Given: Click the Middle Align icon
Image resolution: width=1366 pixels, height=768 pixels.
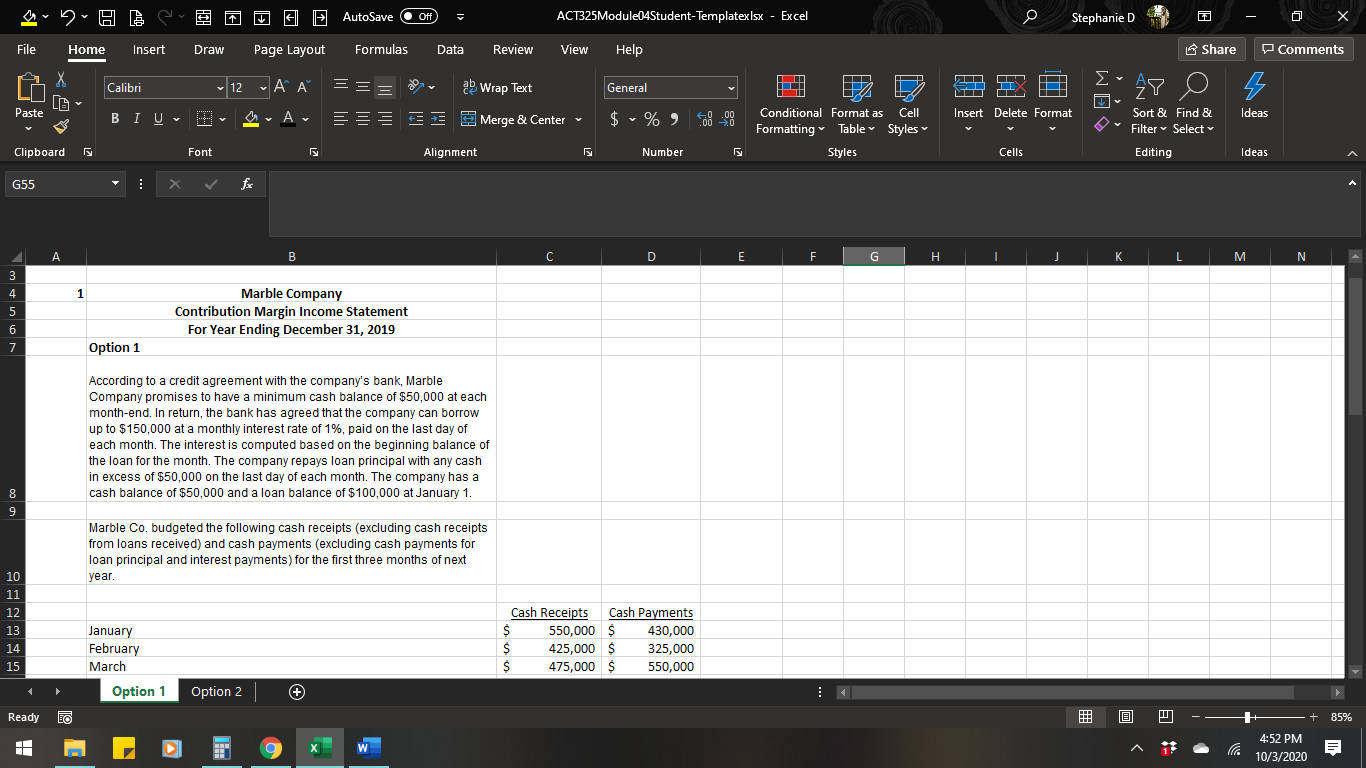Looking at the screenshot, I should [363, 88].
